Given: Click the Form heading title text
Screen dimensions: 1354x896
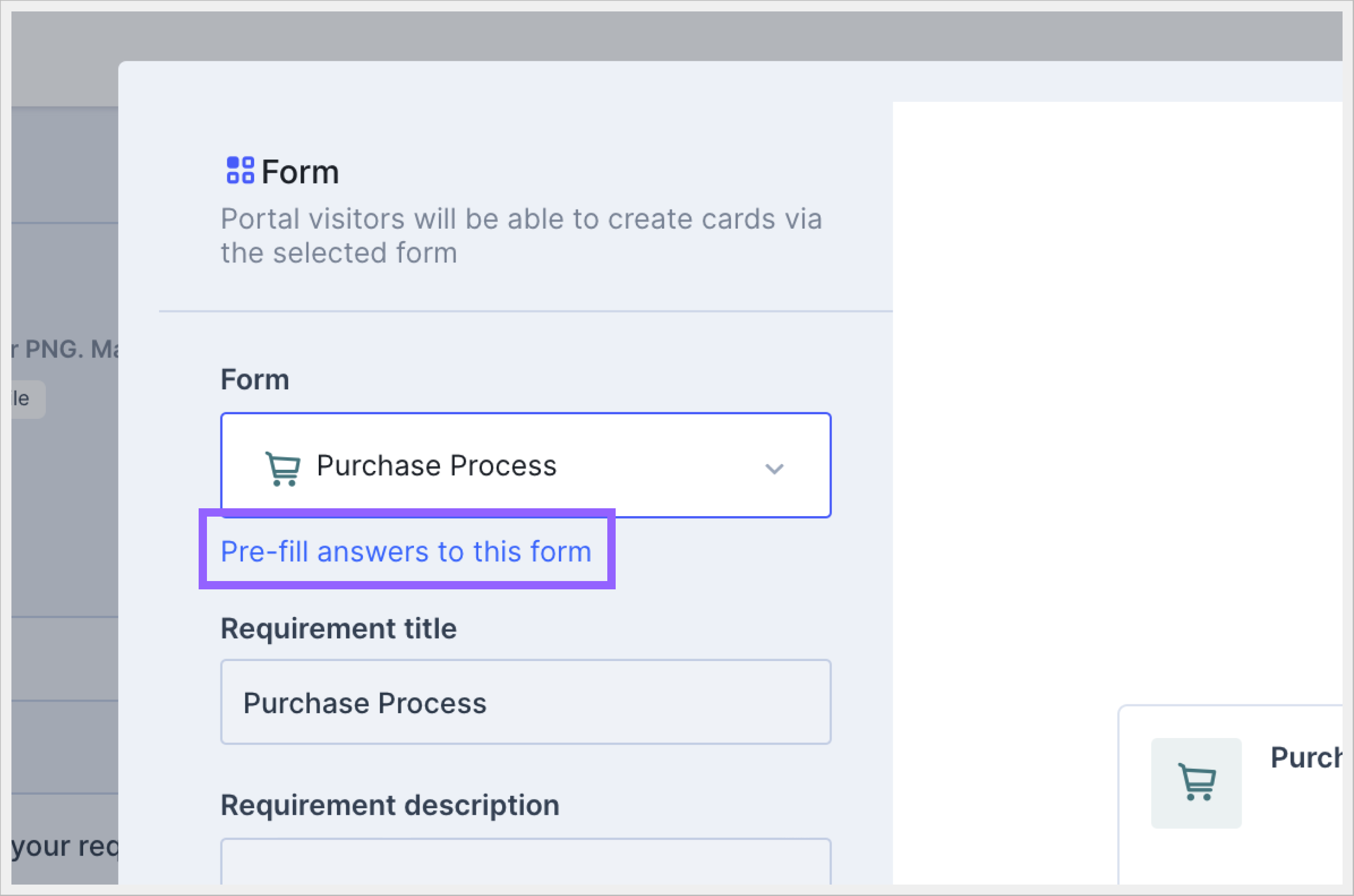Looking at the screenshot, I should [300, 172].
